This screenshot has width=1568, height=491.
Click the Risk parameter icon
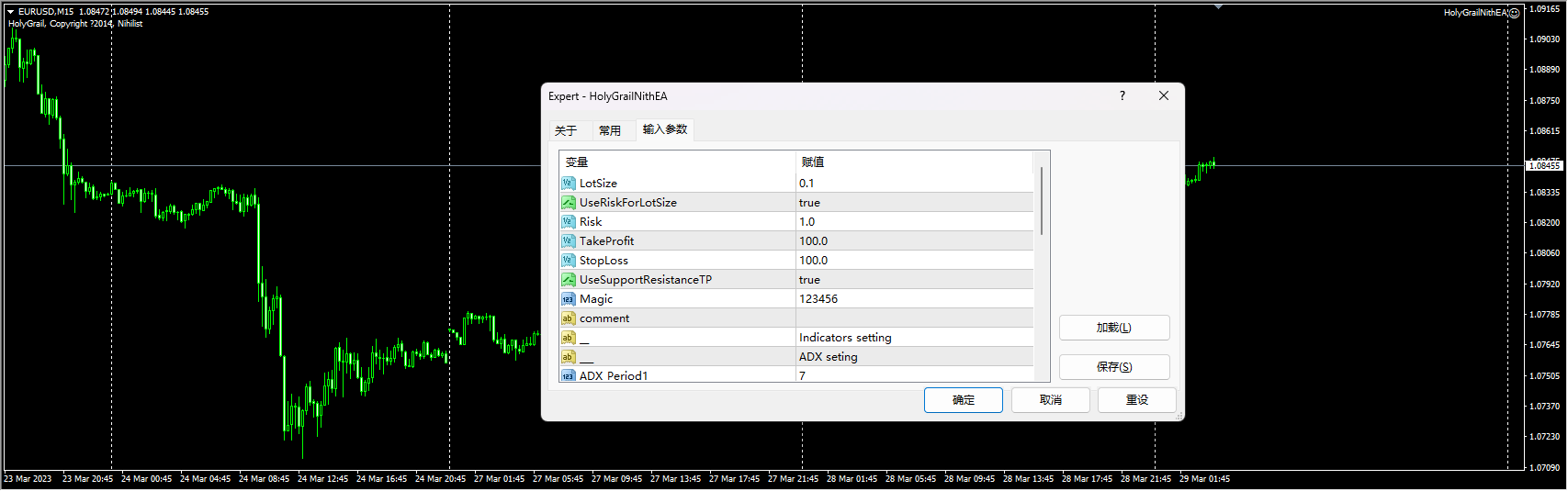coord(568,222)
